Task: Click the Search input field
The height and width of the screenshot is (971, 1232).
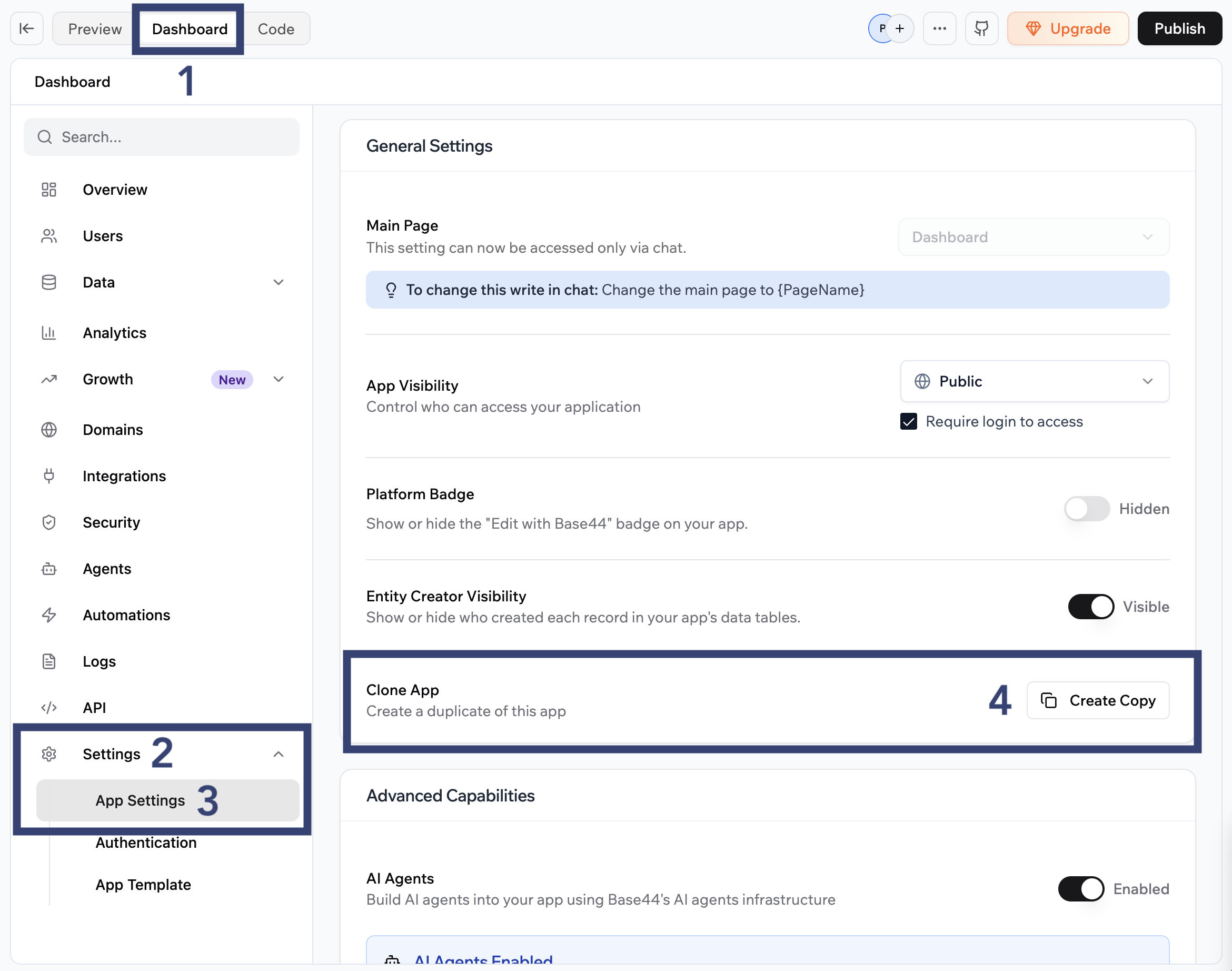Action: 162,137
